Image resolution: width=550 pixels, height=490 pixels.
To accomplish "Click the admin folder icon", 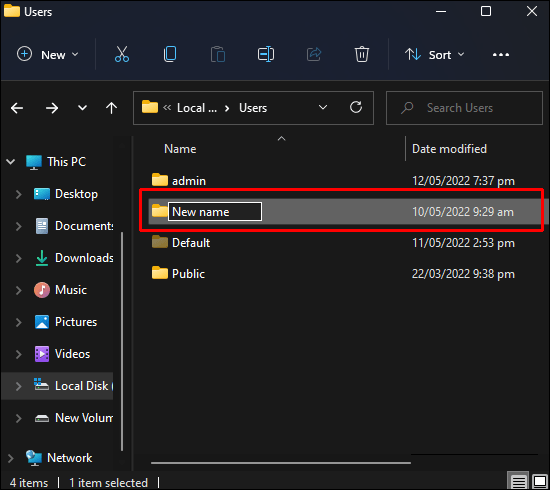I will click(x=160, y=180).
